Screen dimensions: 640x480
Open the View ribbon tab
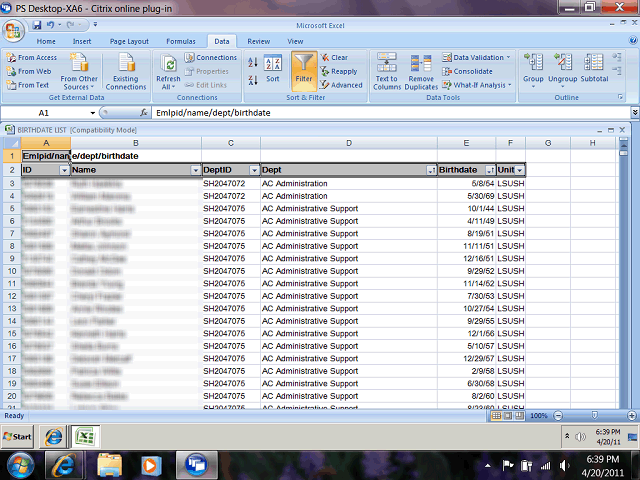[x=295, y=41]
